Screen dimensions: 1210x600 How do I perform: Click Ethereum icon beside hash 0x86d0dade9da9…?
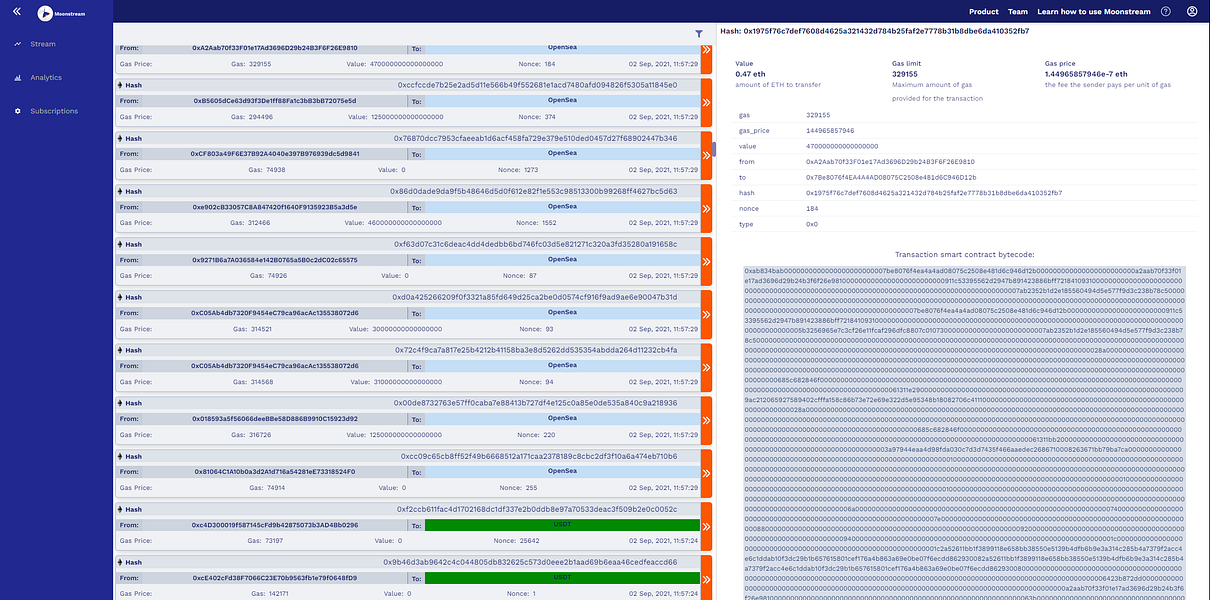(121, 191)
